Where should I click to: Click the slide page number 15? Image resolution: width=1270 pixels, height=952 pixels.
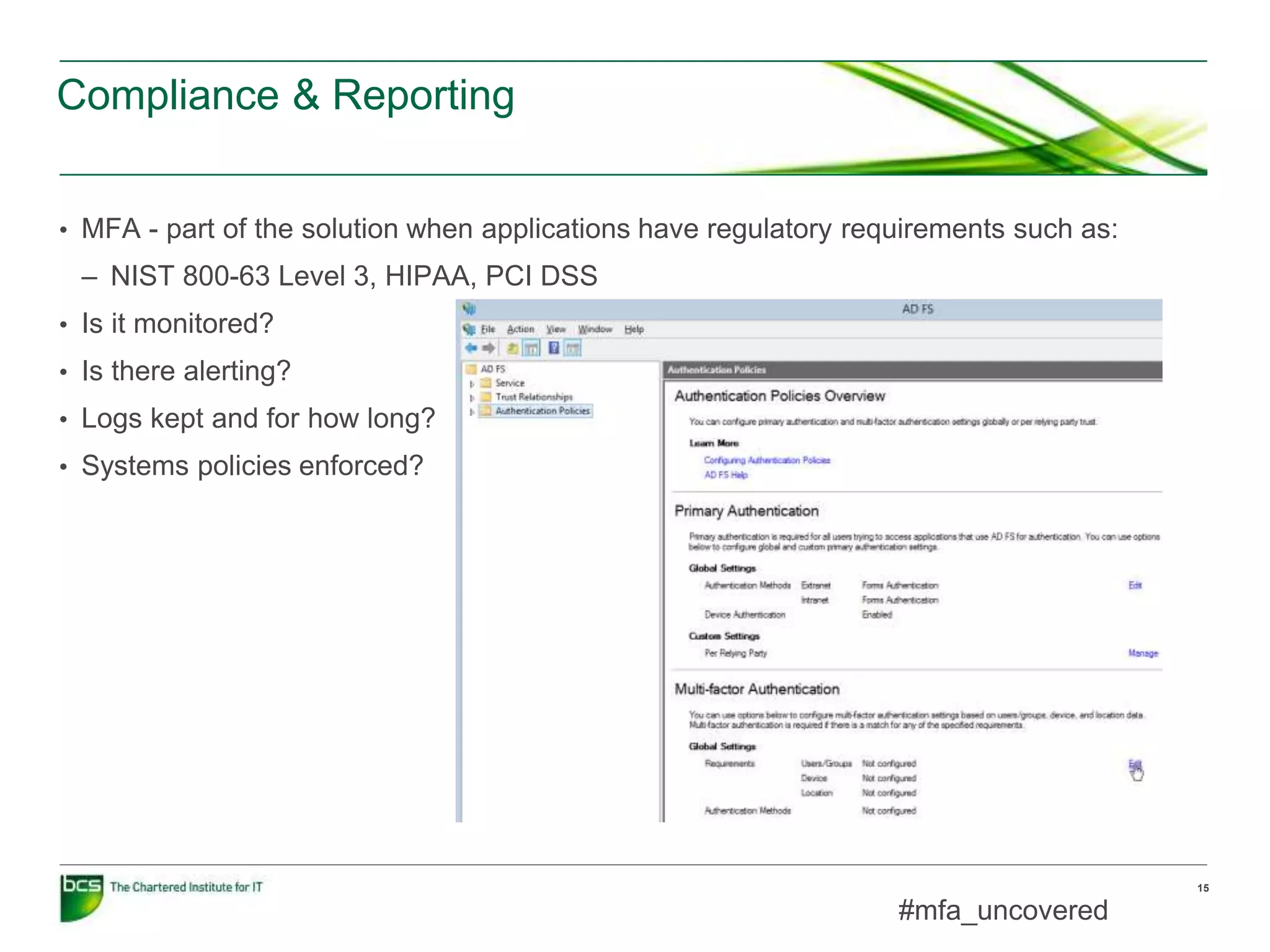[1203, 888]
